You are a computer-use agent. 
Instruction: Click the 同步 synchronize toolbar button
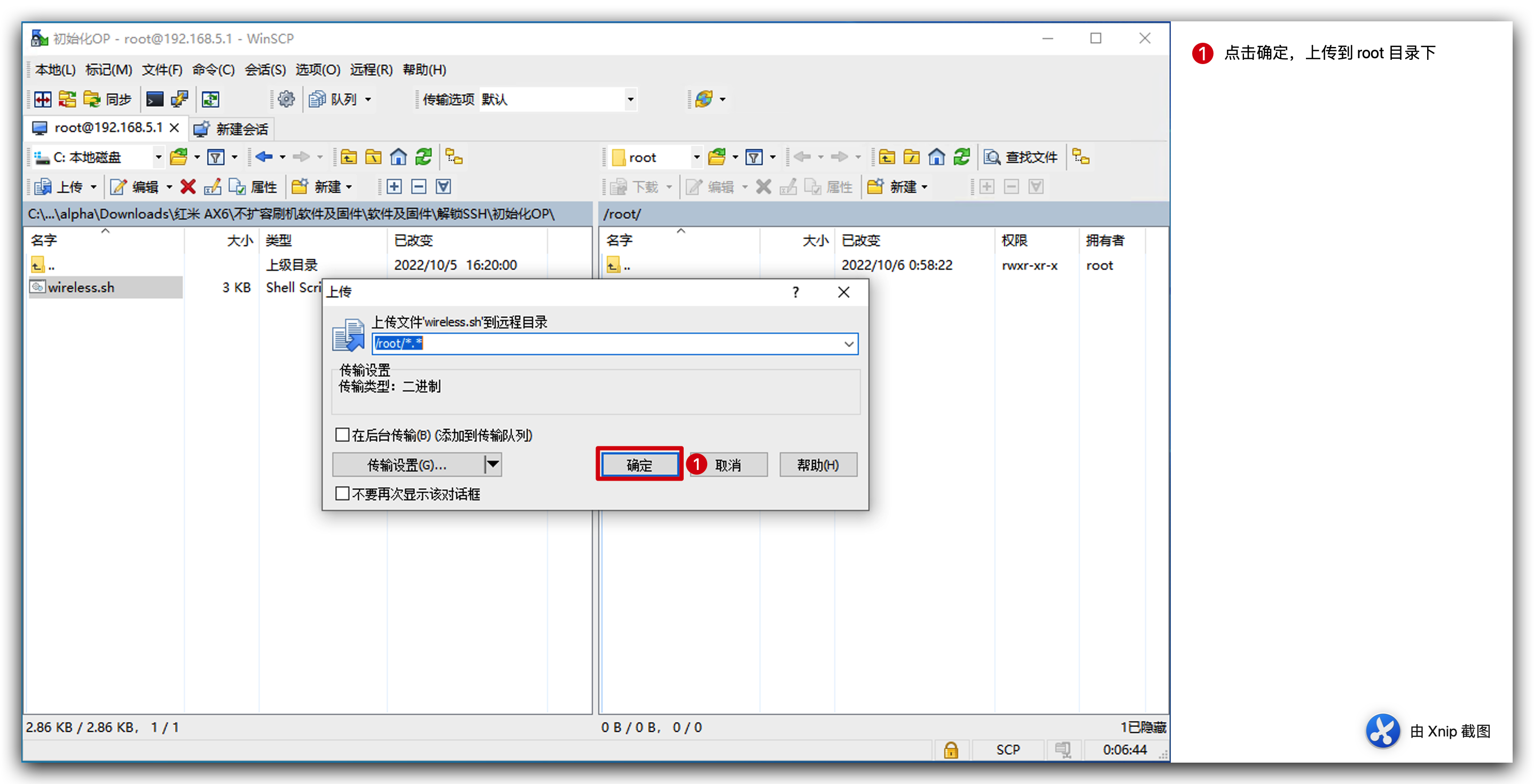107,99
